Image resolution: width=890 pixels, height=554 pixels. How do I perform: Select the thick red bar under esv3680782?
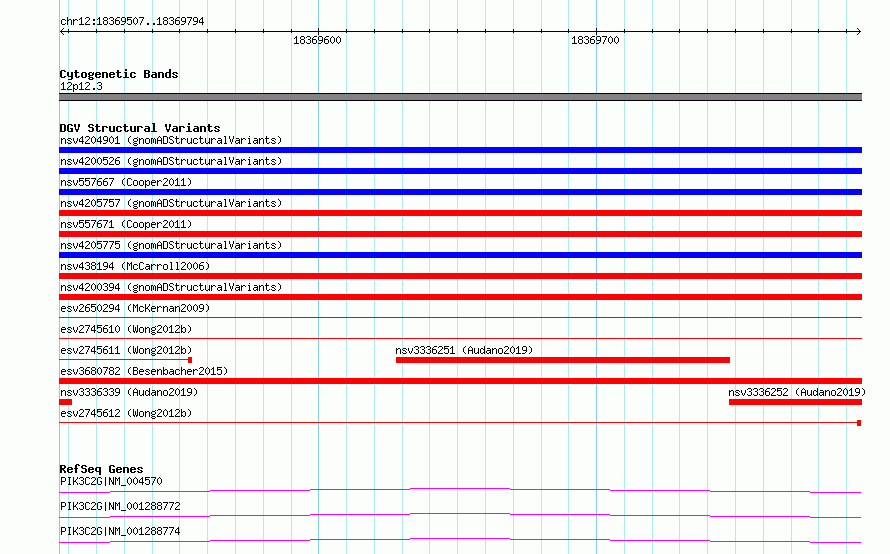click(460, 381)
